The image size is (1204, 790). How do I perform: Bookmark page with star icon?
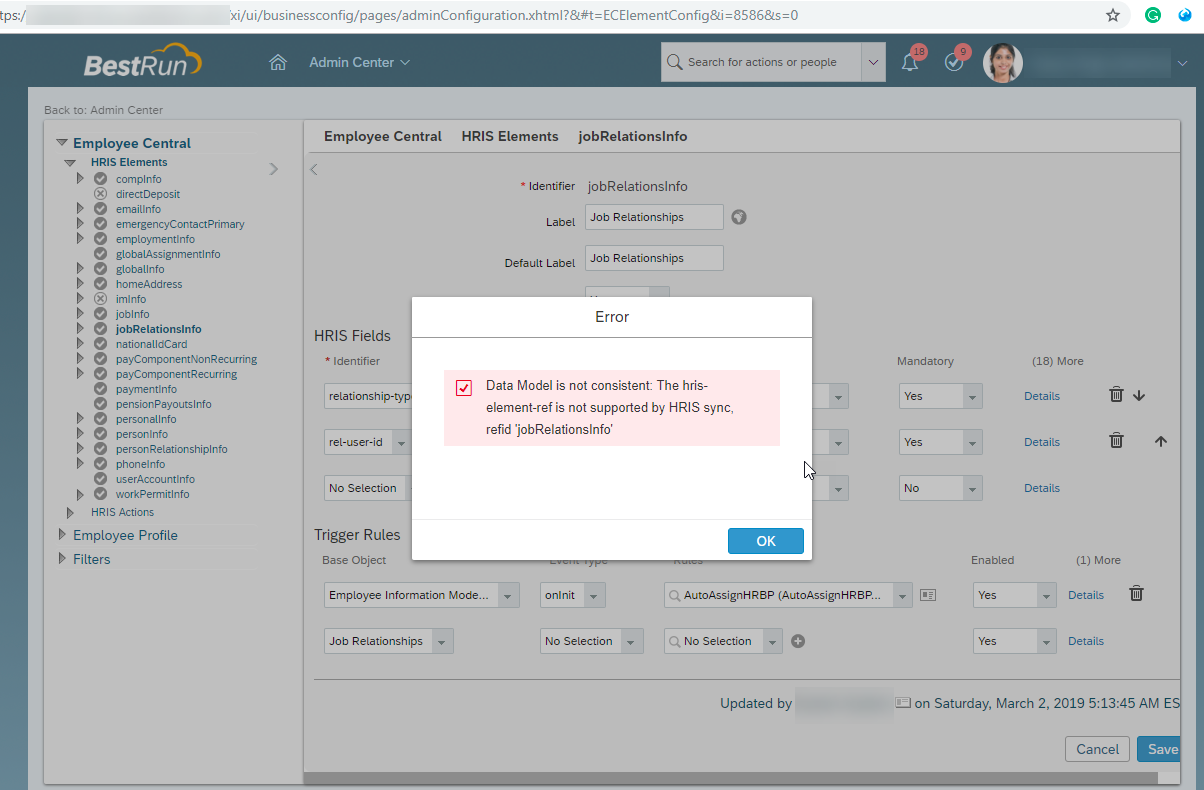tap(1113, 15)
